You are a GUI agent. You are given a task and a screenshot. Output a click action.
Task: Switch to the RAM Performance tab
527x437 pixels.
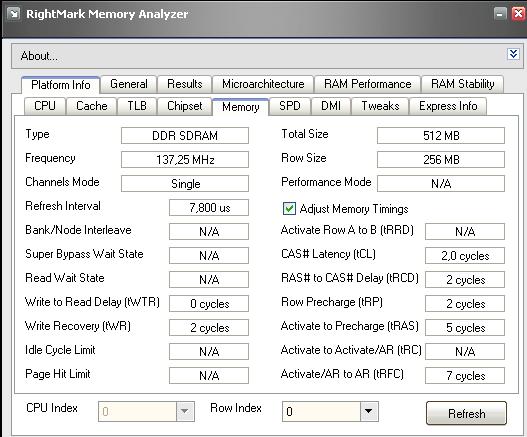[x=367, y=84]
